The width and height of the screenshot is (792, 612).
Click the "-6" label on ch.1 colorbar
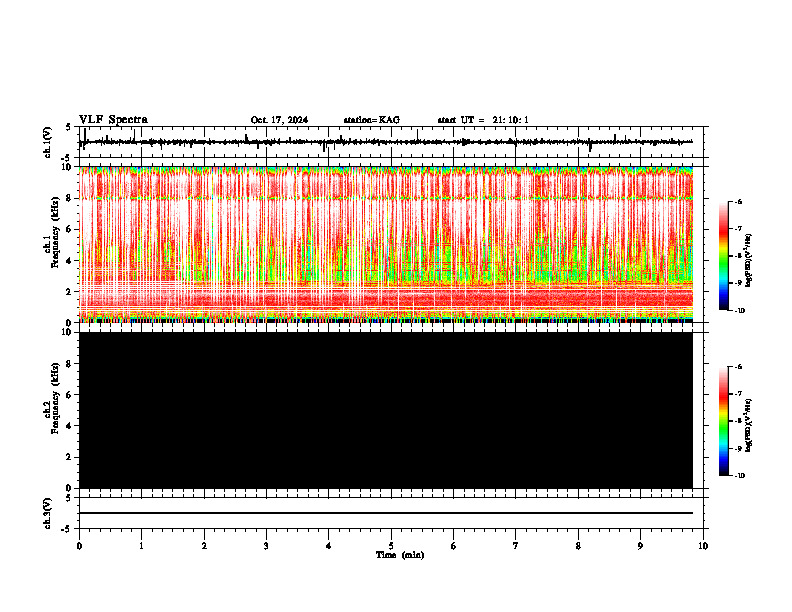(738, 202)
